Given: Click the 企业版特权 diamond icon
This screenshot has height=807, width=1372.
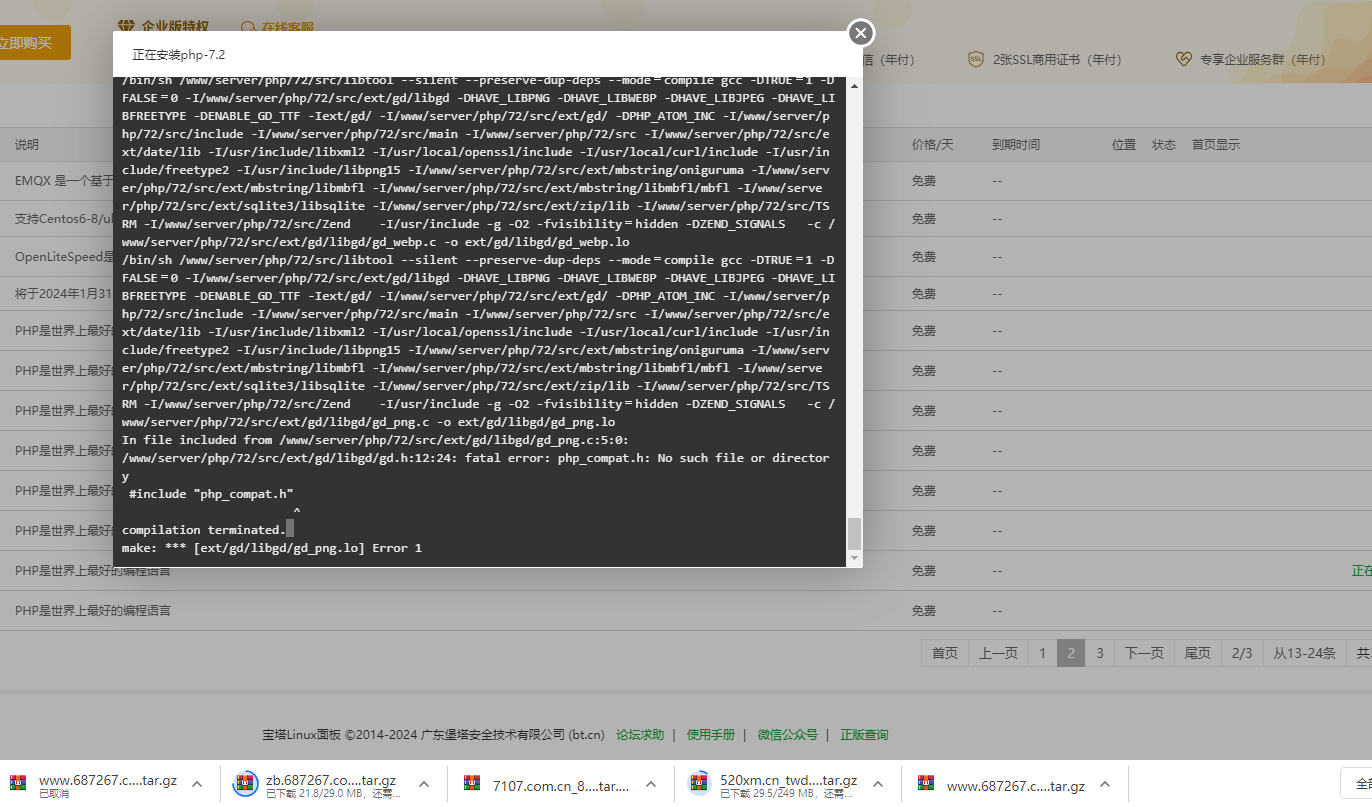Looking at the screenshot, I should [x=126, y=26].
